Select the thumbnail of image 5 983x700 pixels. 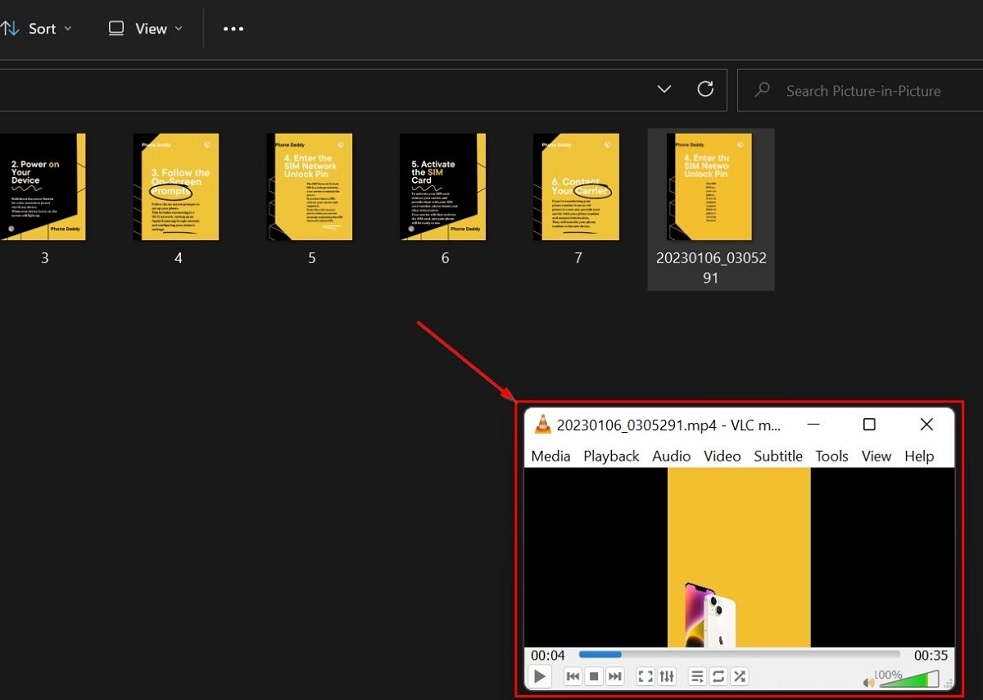311,186
